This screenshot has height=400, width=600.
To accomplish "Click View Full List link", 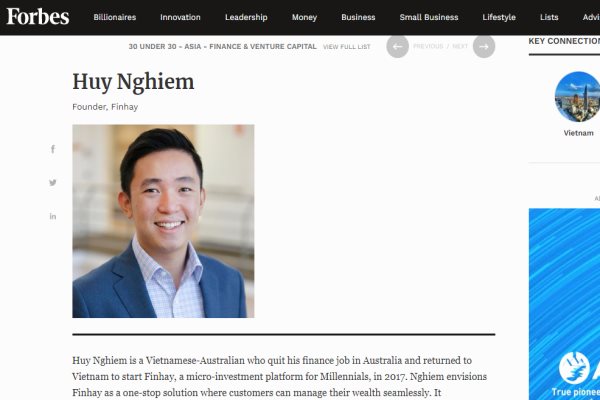I will pos(347,47).
